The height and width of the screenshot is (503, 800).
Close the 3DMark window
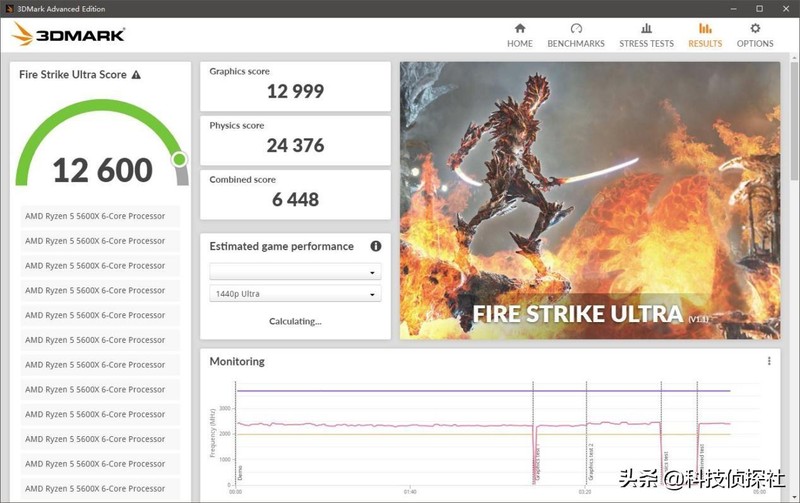pyautogui.click(x=786, y=9)
